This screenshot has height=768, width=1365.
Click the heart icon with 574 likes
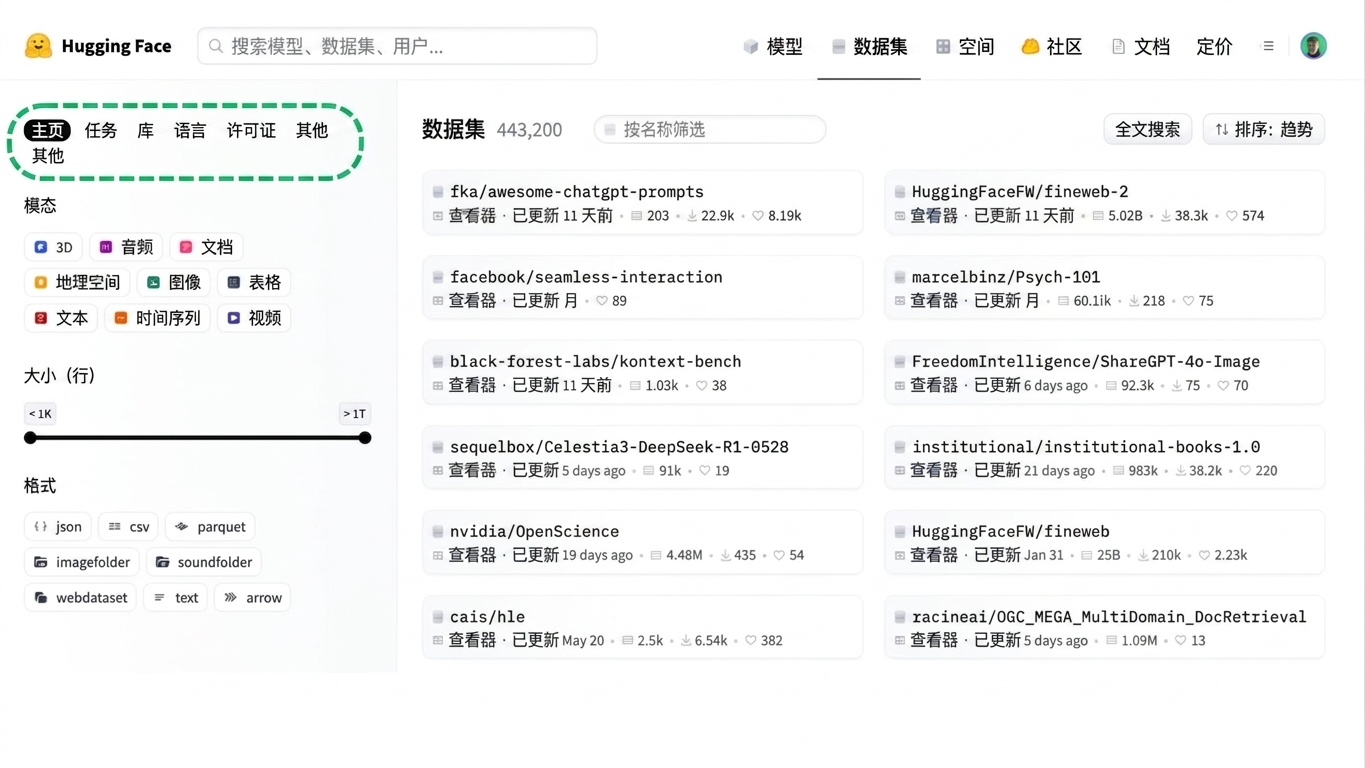tap(1231, 216)
